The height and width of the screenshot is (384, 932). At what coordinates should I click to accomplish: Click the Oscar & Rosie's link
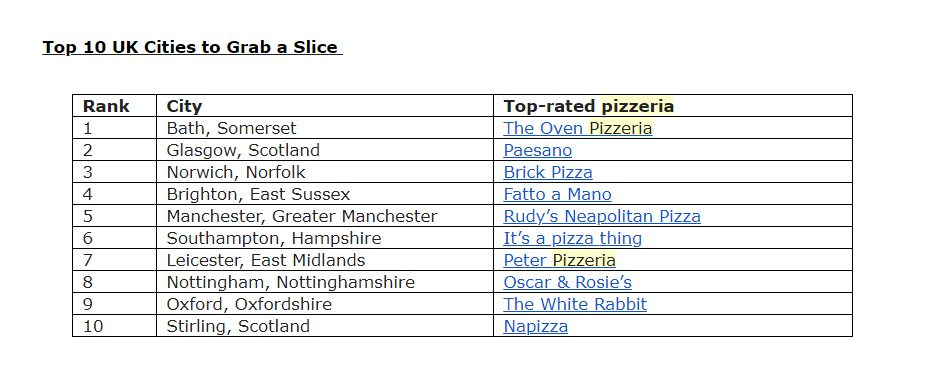click(567, 282)
